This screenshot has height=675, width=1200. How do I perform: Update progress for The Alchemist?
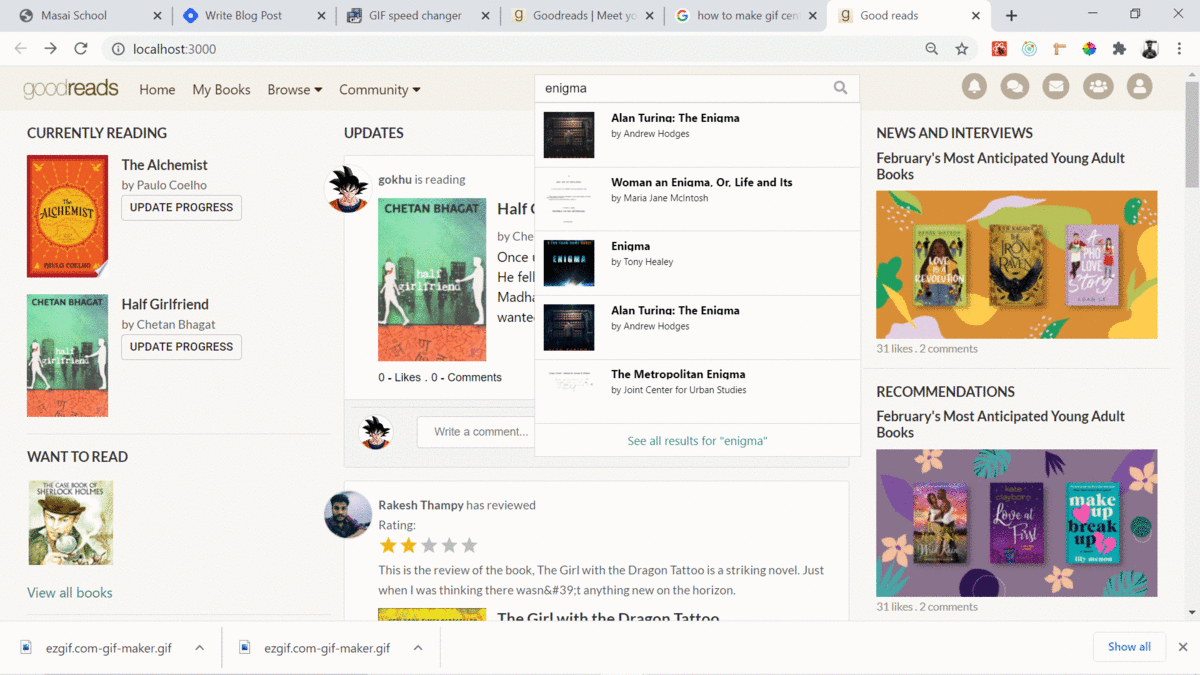pyautogui.click(x=181, y=207)
